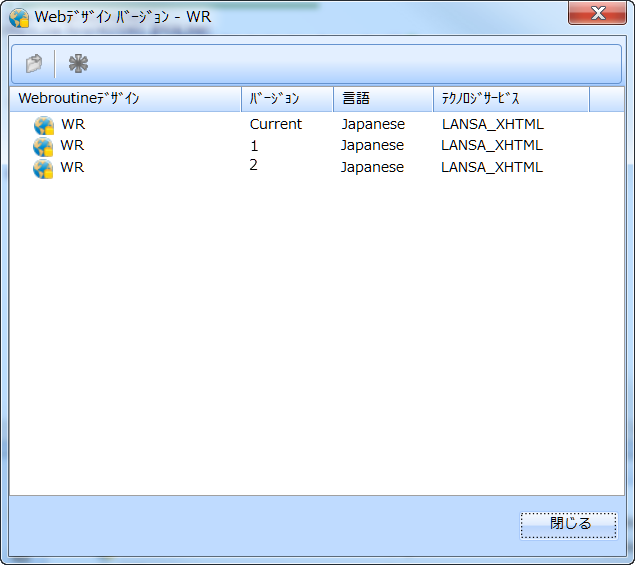Click 'Japanese' in the version 1 row
The width and height of the screenshot is (635, 565).
(x=372, y=145)
